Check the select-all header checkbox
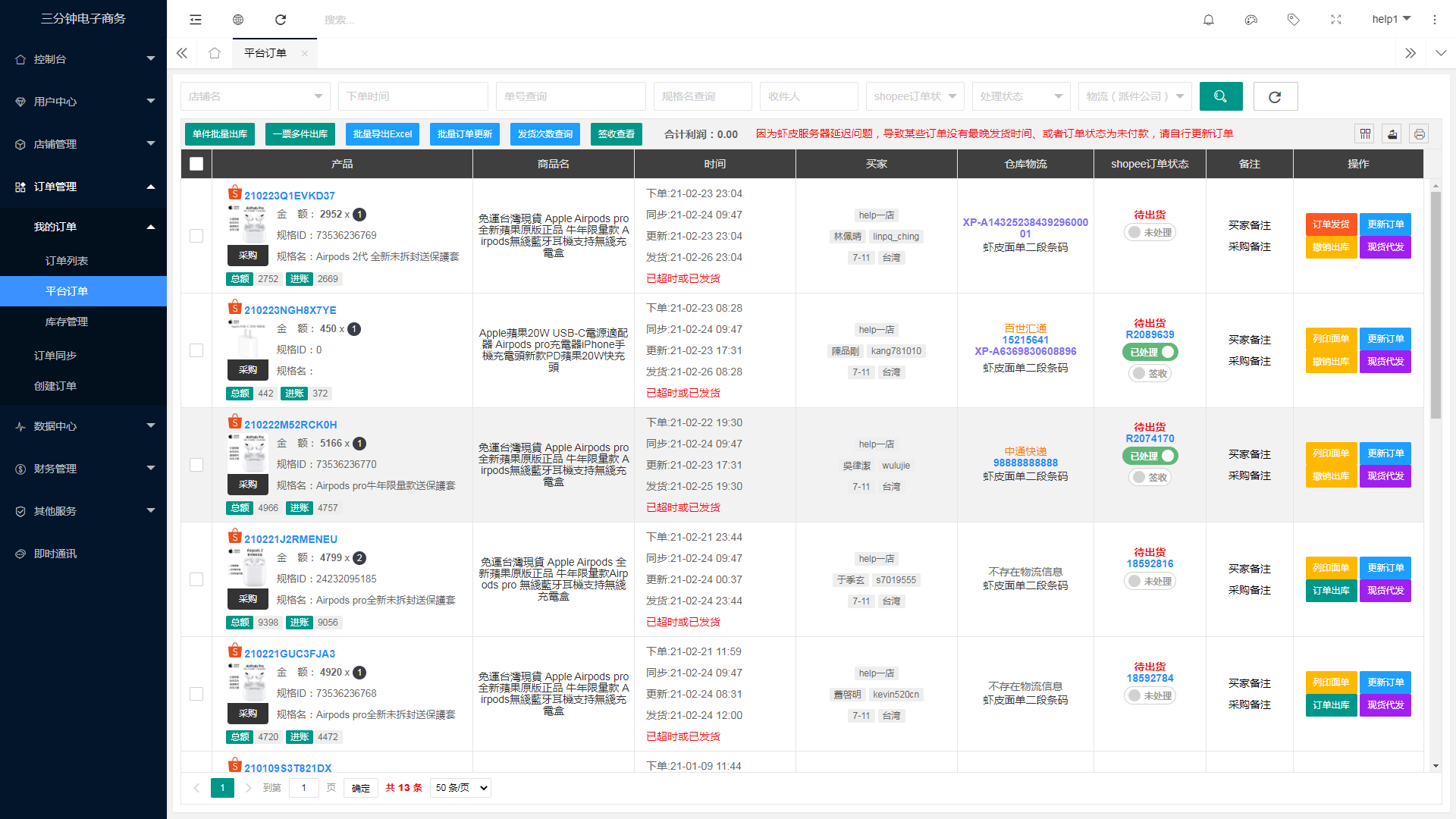Viewport: 1456px width, 819px height. (x=196, y=164)
